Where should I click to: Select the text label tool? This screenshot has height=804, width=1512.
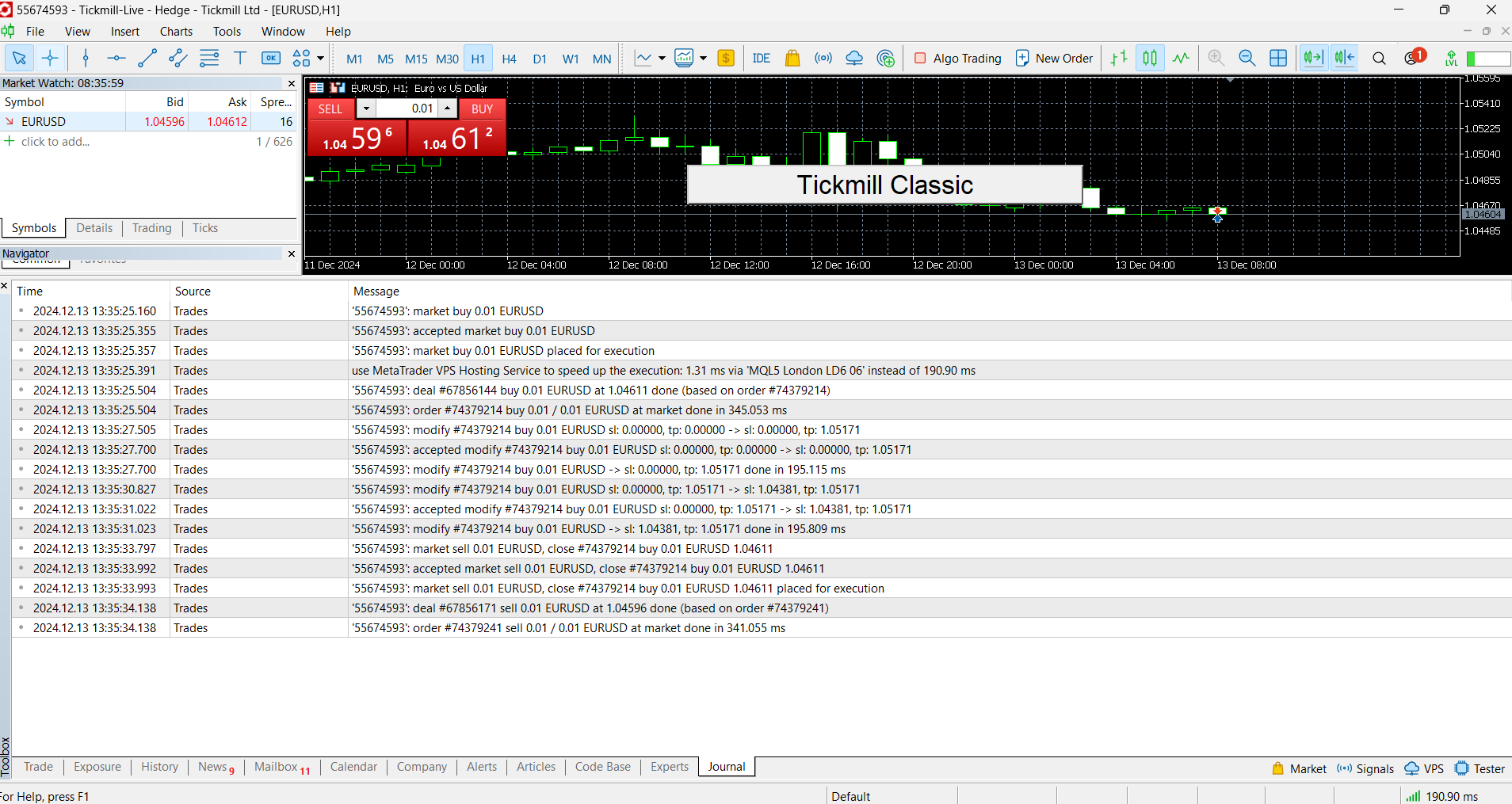(x=240, y=58)
